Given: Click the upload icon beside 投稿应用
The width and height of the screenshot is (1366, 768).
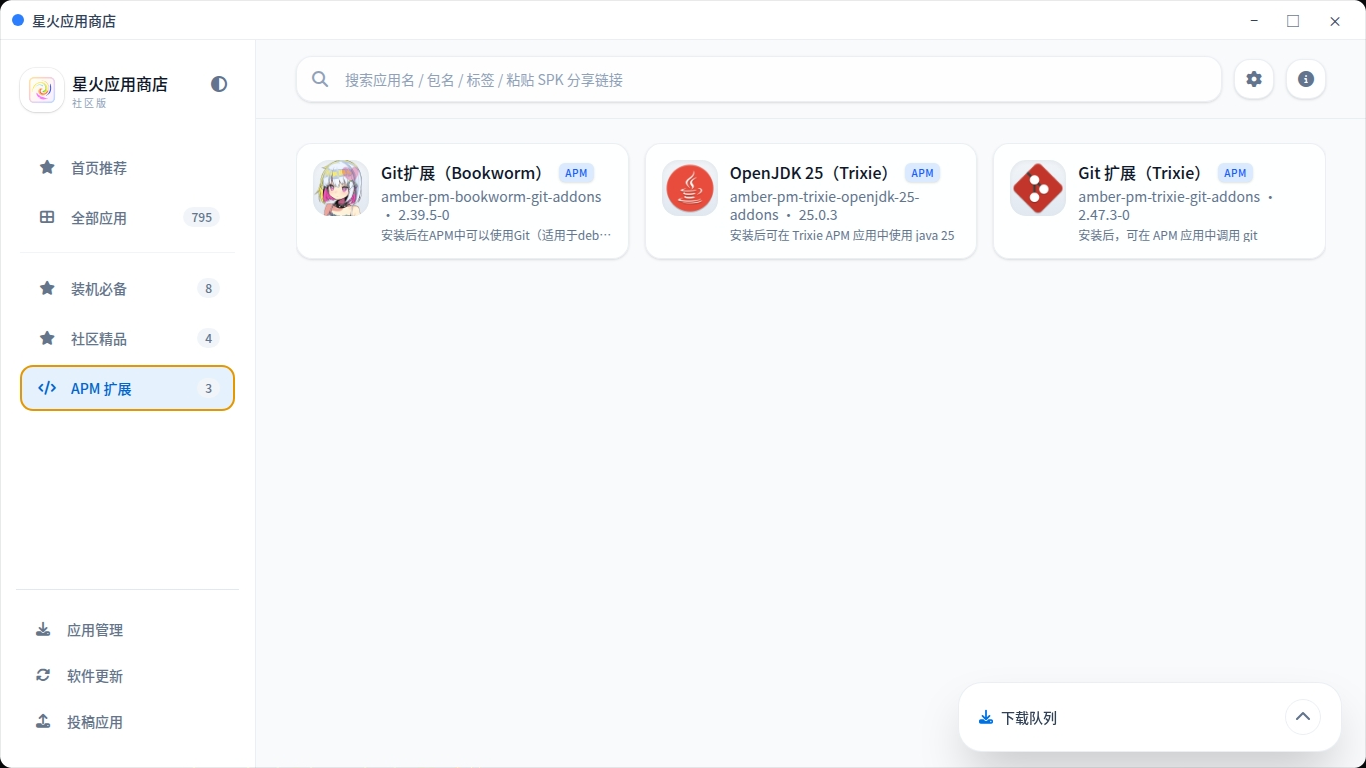Looking at the screenshot, I should point(43,722).
